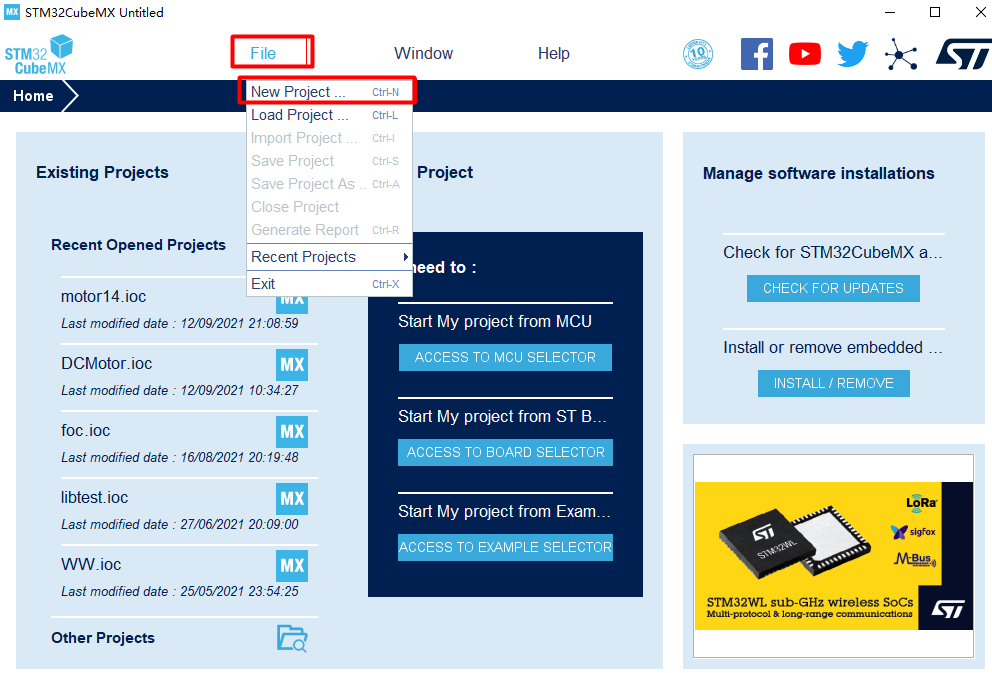This screenshot has height=673, width=992.
Task: Open the Window menu
Action: 423,53
